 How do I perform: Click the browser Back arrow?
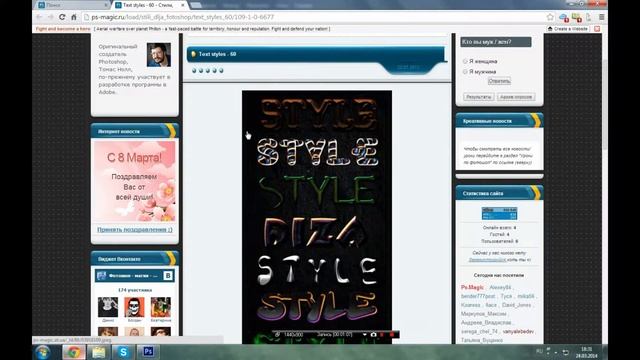pos(39,17)
